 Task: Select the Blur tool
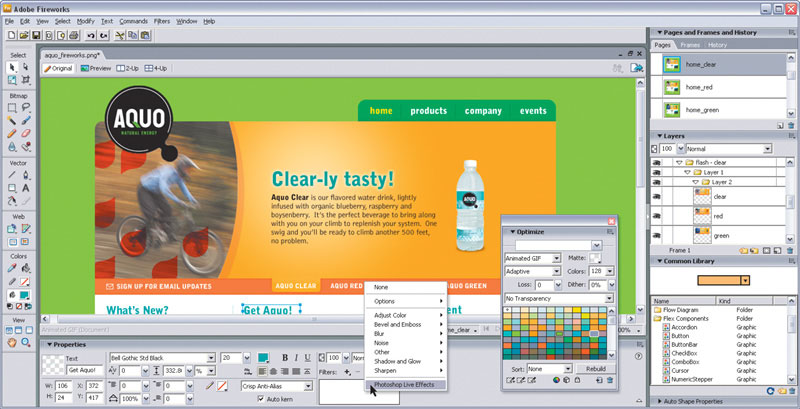pyautogui.click(x=12, y=147)
